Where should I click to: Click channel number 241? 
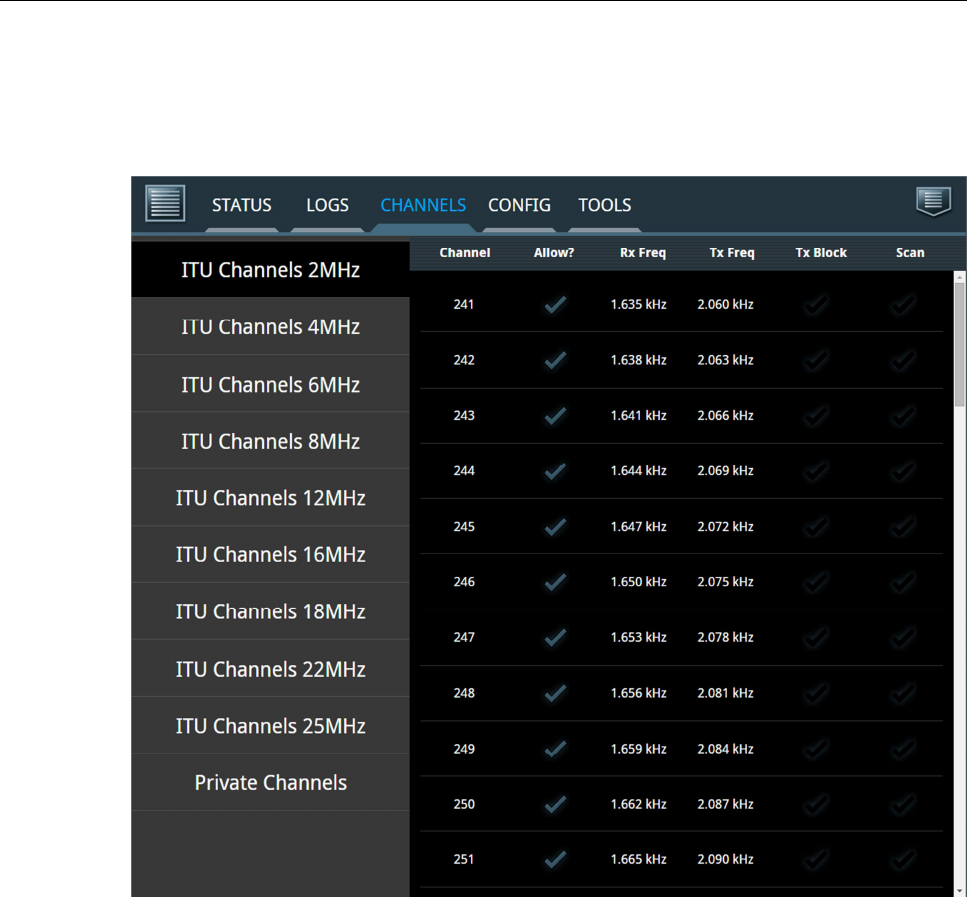464,304
